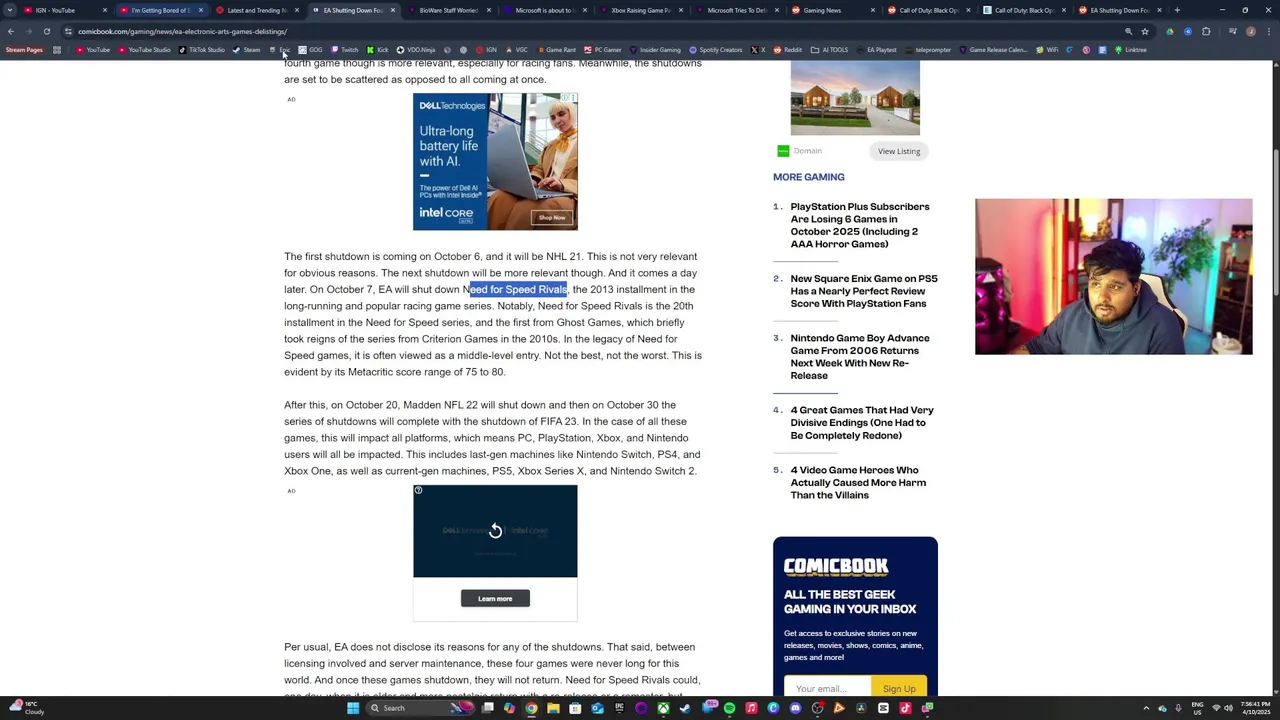
Task: Reload the comicbook.com page
Action: 47,31
